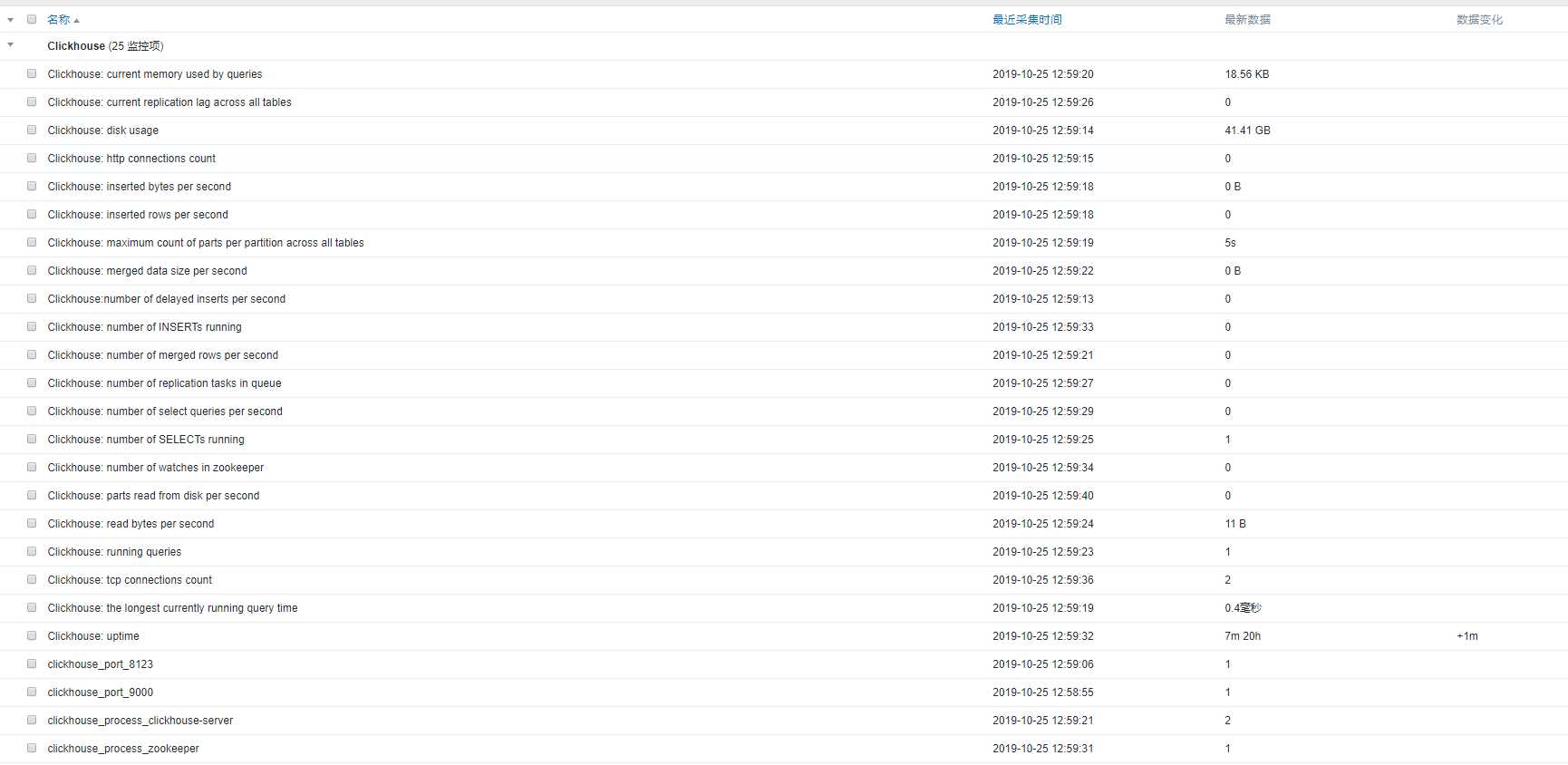Tick the select-all checkbox in table header
Image resolution: width=1568 pixels, height=765 pixels.
point(32,19)
